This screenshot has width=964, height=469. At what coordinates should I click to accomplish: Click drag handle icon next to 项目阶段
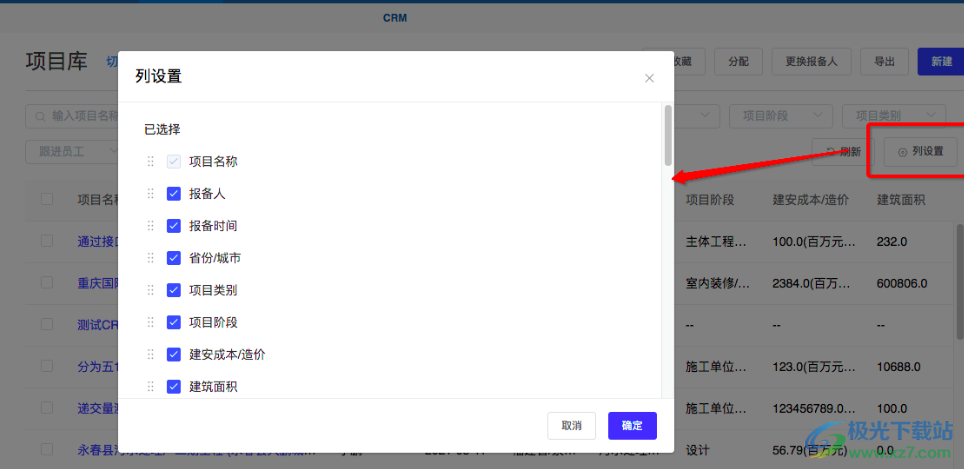pyautogui.click(x=151, y=322)
